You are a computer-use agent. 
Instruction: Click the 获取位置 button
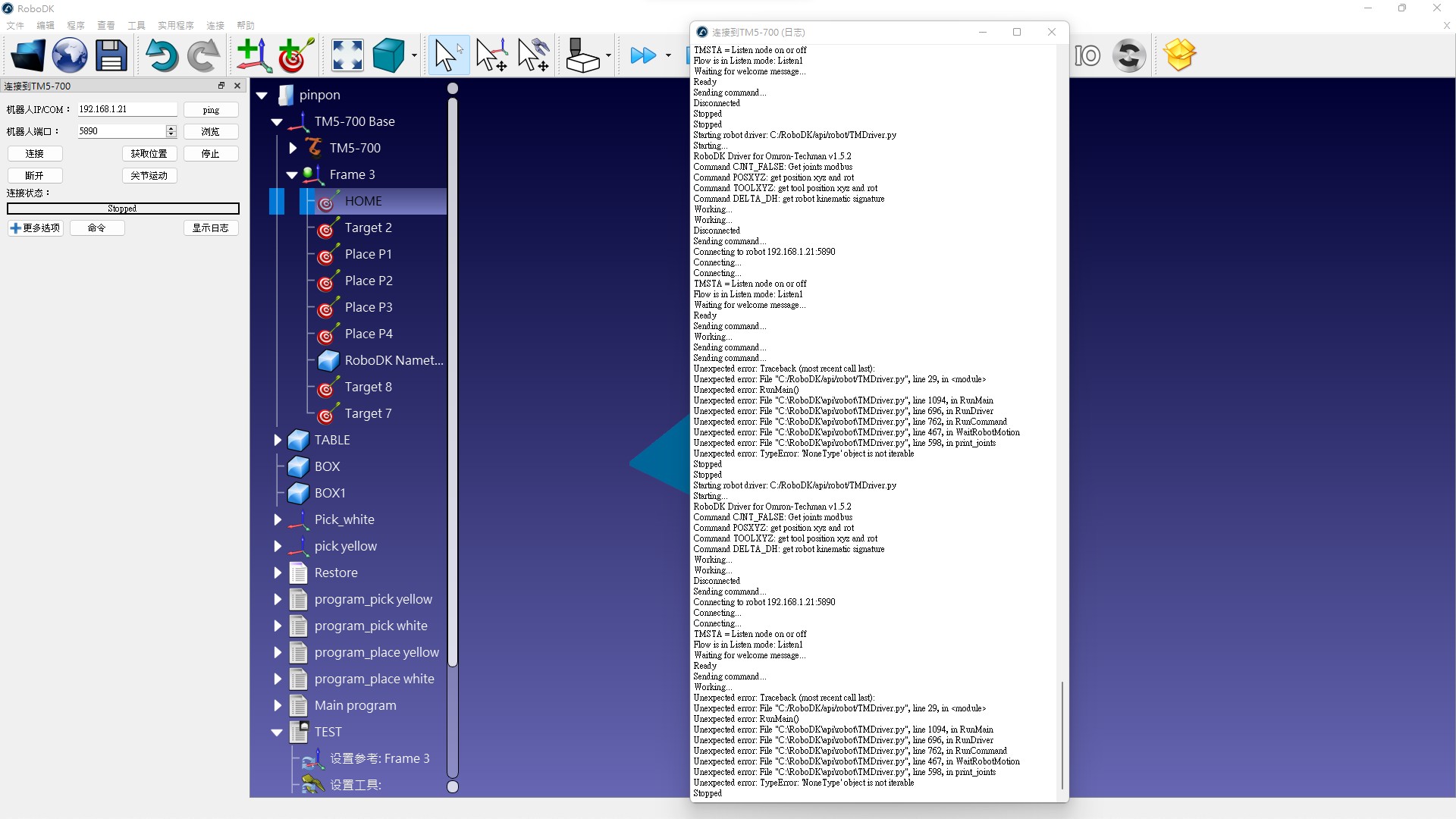pos(149,154)
